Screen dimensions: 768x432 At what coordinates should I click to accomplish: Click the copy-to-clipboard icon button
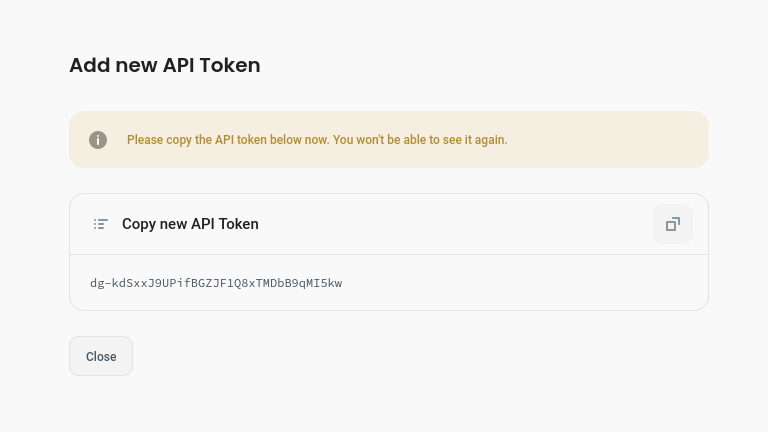pos(672,224)
